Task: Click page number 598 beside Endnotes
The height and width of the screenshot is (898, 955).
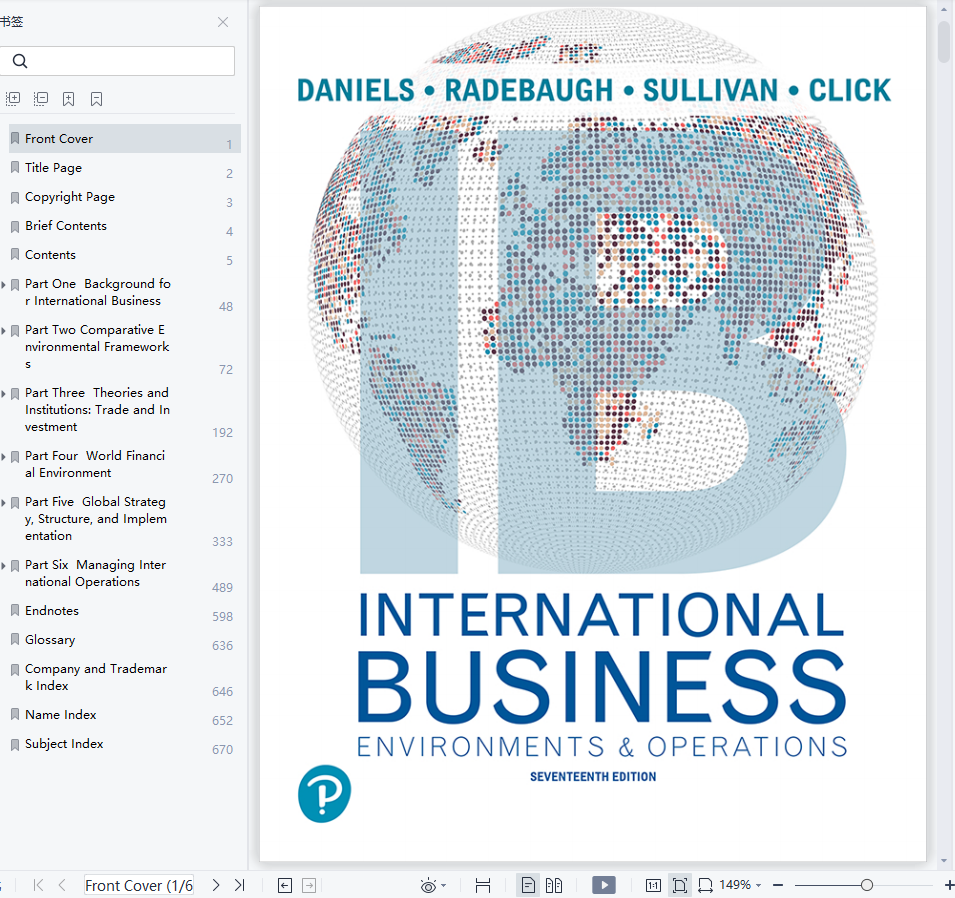Action: (x=222, y=617)
